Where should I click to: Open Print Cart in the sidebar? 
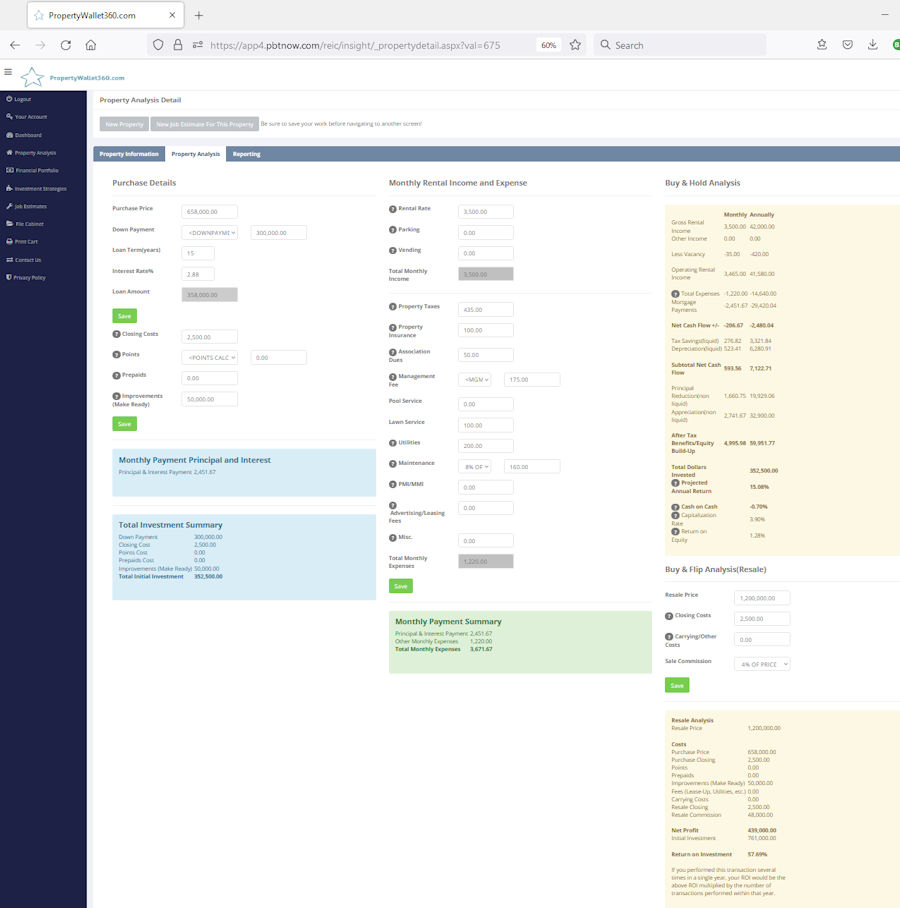coord(22,242)
